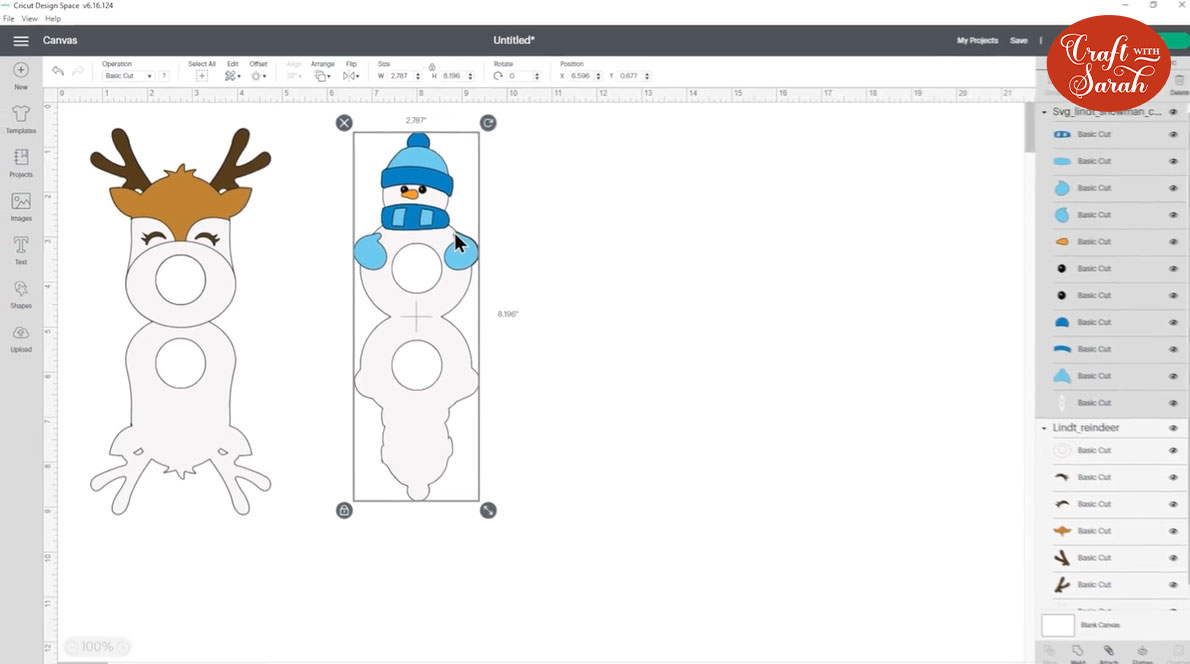1190x664 pixels.
Task: Open the Offset dropdown
Action: tap(258, 76)
